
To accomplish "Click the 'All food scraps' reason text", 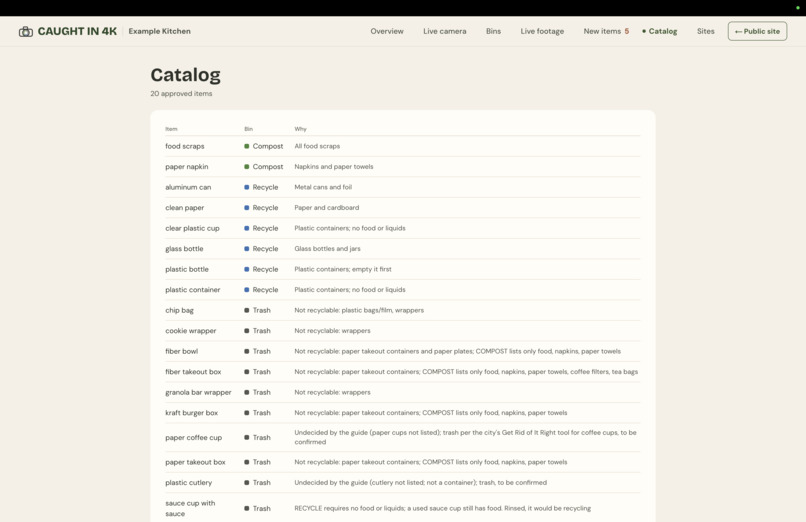I will click(317, 146).
